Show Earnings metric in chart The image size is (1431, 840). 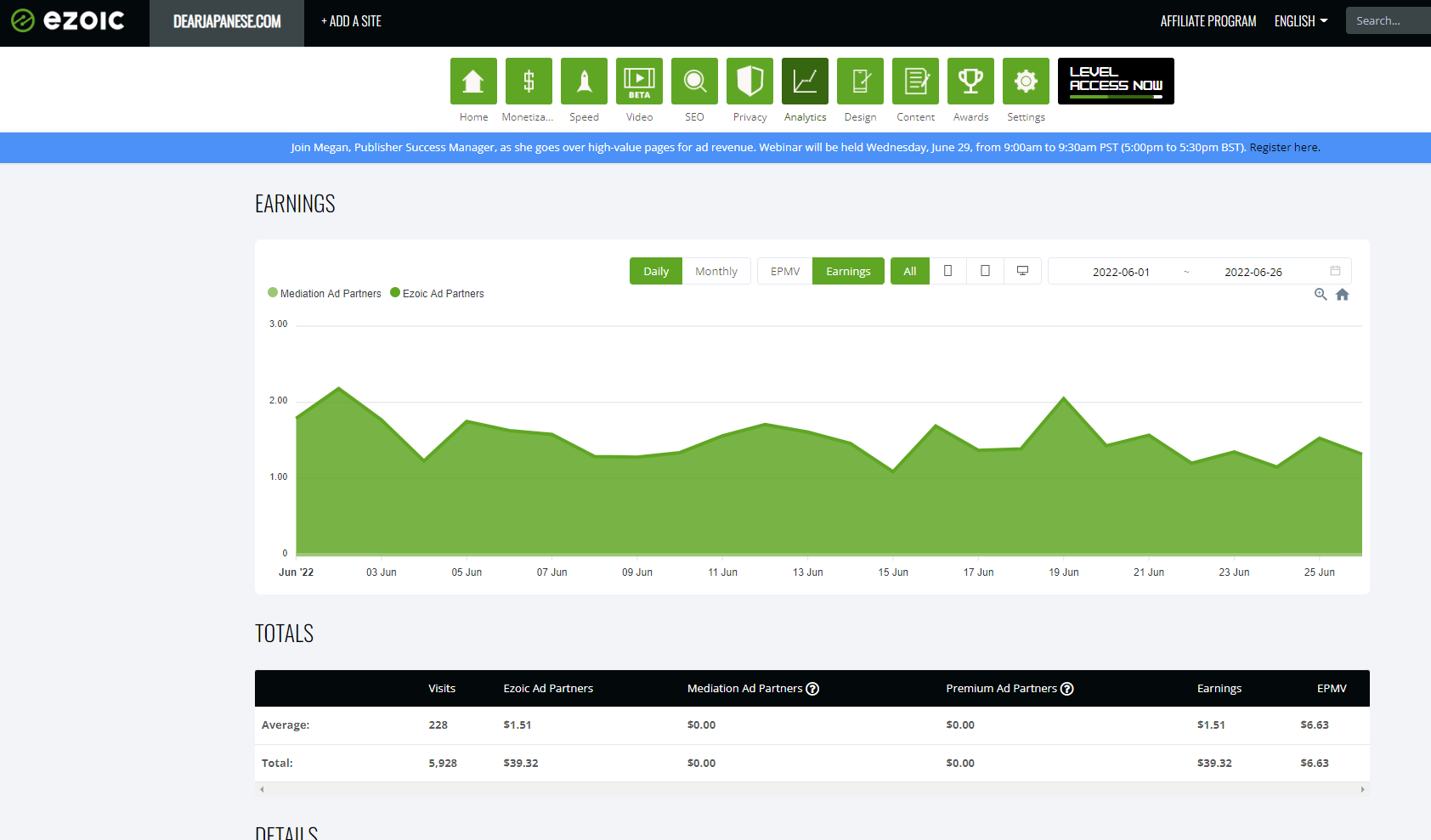point(848,271)
